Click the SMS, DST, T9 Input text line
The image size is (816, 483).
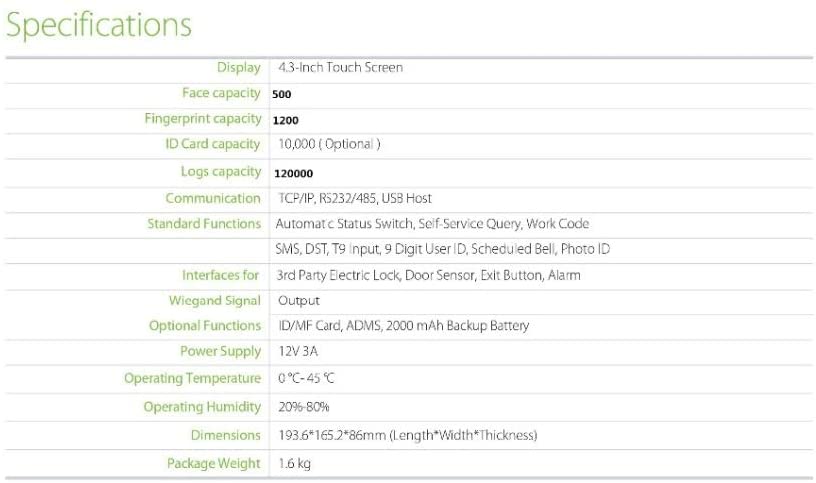(442, 249)
